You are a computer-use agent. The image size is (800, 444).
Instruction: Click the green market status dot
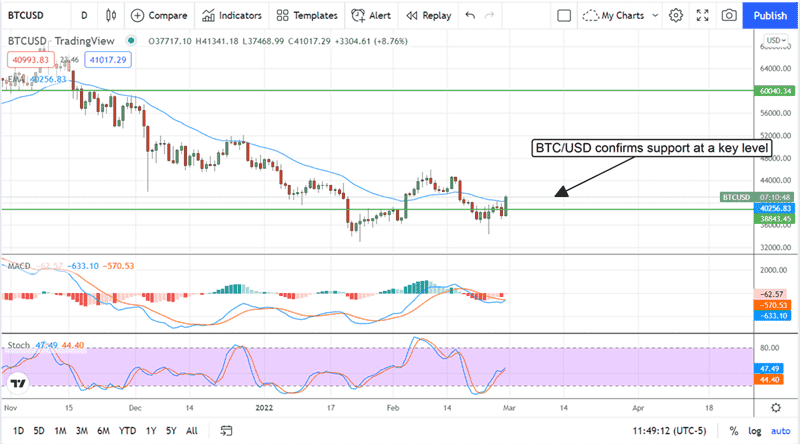[x=131, y=40]
